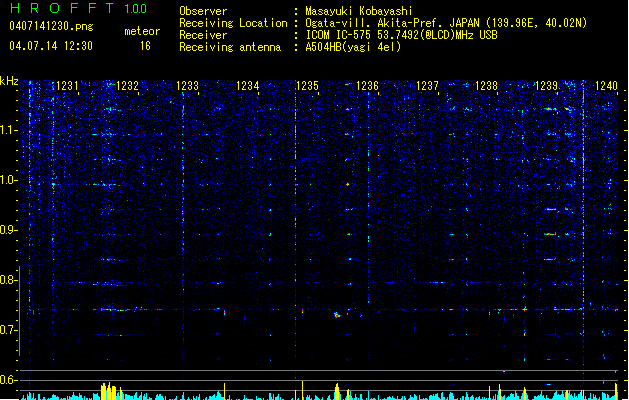
Task: Click the filename 0407141230.png
Action: tap(51, 26)
